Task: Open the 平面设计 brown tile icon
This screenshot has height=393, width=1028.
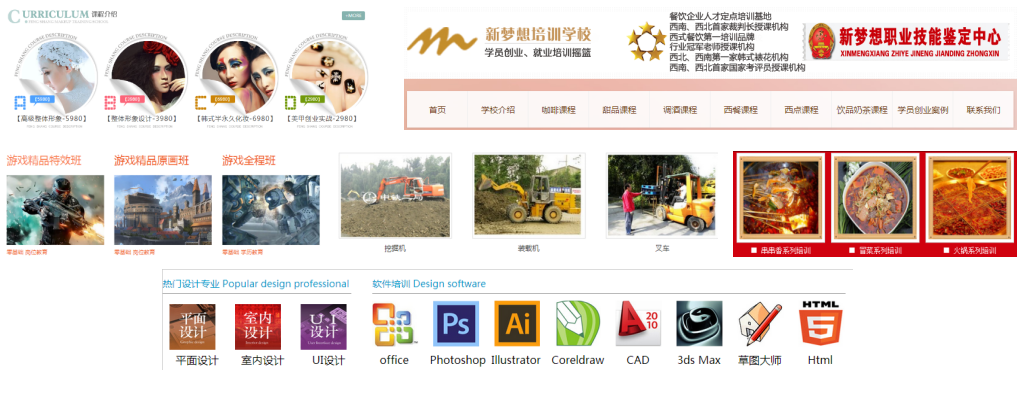Action: pyautogui.click(x=192, y=327)
